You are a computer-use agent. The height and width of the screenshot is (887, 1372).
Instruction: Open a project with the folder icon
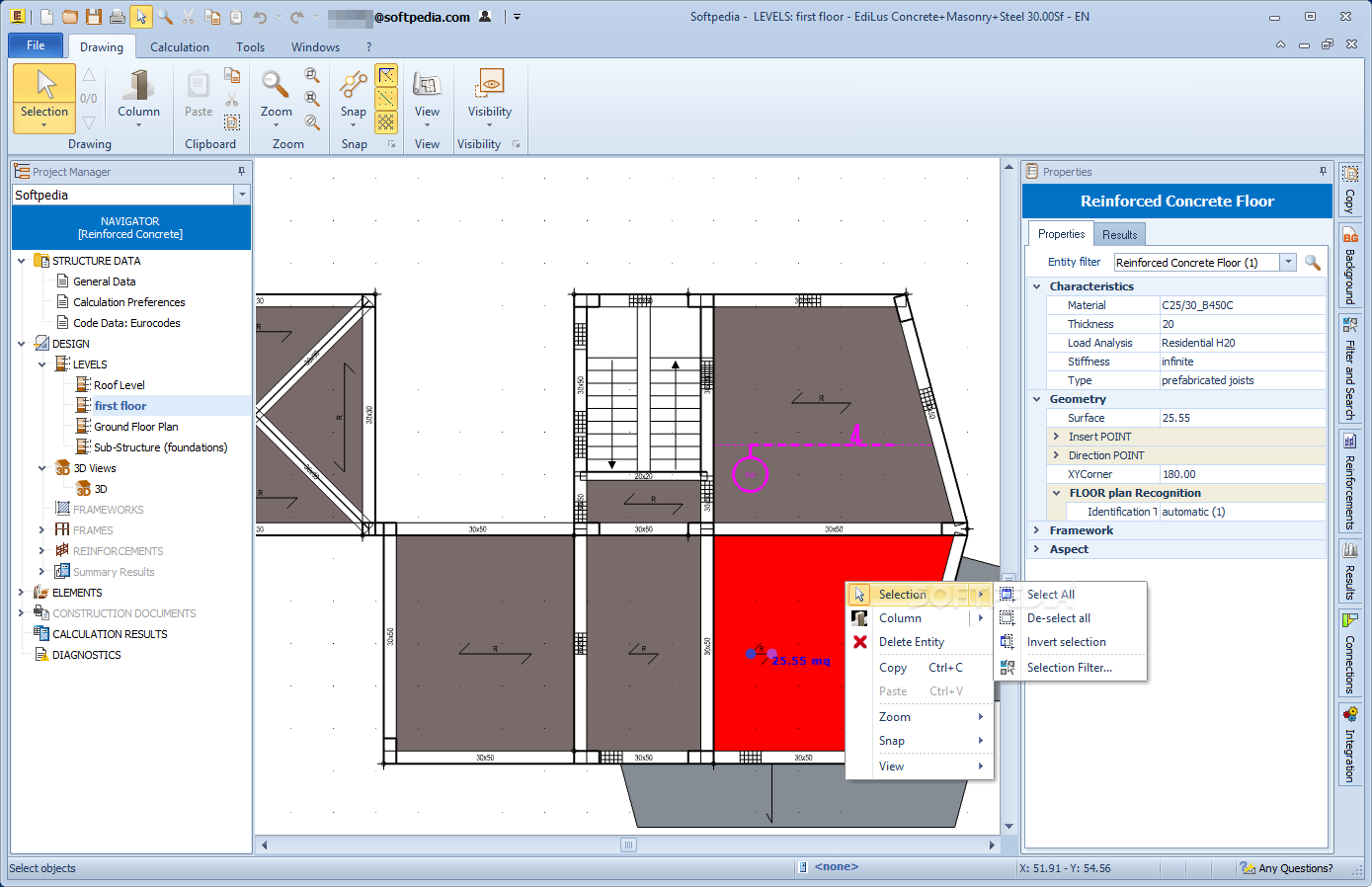tap(70, 17)
